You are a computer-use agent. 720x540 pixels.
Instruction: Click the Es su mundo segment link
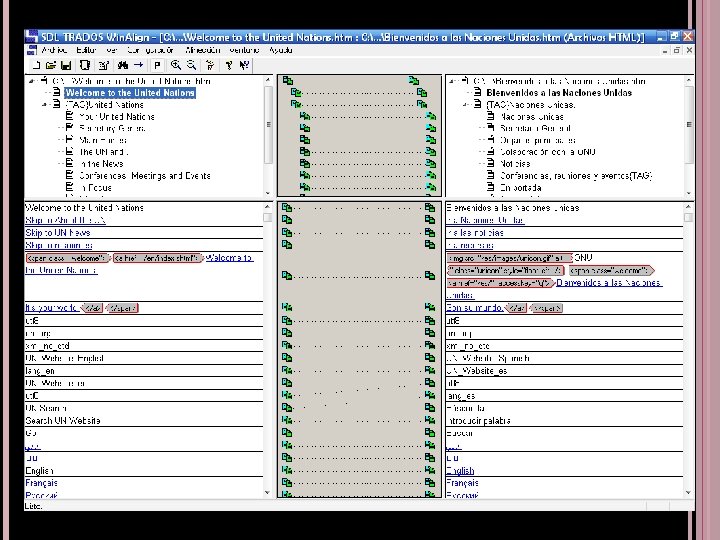click(474, 307)
